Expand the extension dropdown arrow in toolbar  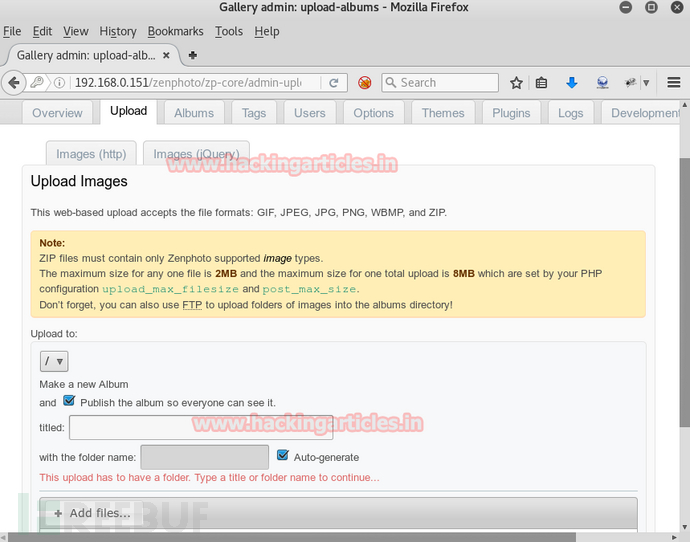(x=646, y=83)
